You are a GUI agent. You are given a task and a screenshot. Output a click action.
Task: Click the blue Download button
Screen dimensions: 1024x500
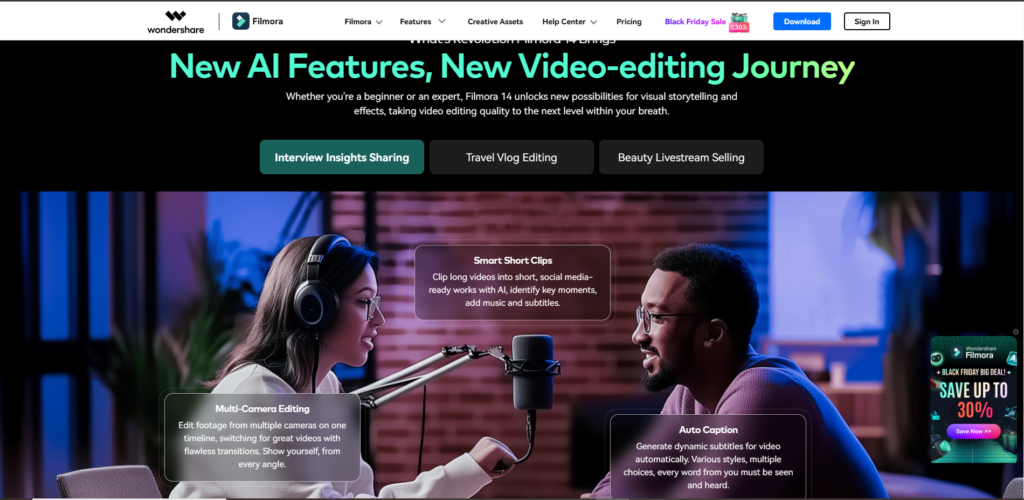(x=802, y=22)
